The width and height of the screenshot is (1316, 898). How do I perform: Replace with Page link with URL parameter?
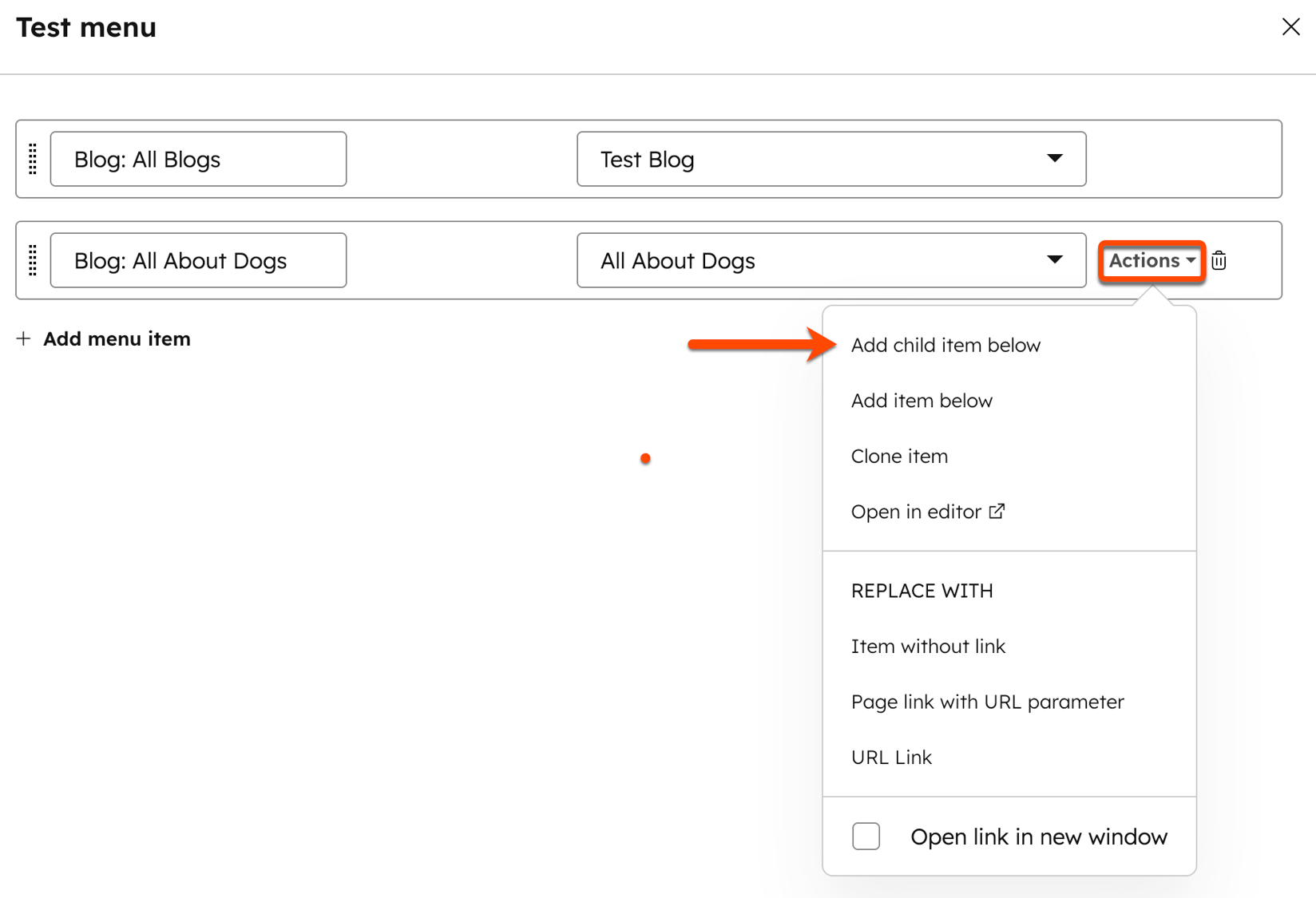click(987, 702)
